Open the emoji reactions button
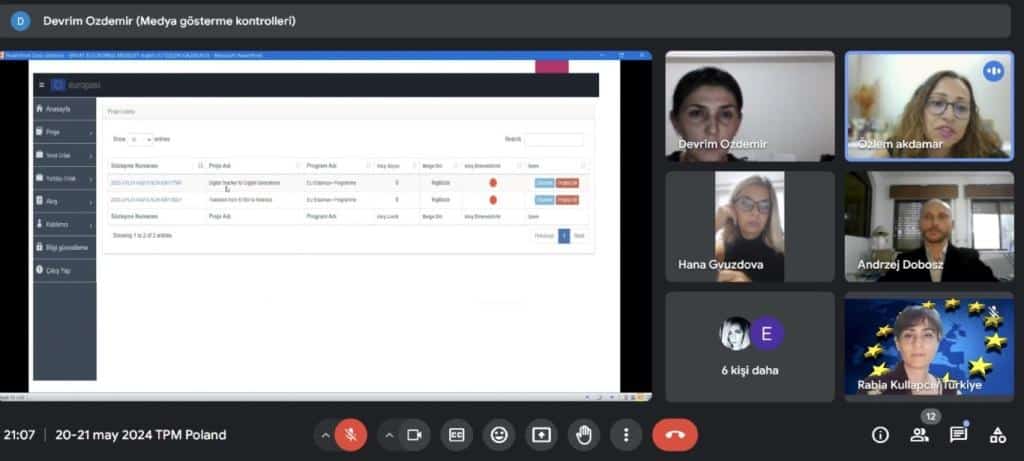Image resolution: width=1024 pixels, height=461 pixels. [498, 434]
